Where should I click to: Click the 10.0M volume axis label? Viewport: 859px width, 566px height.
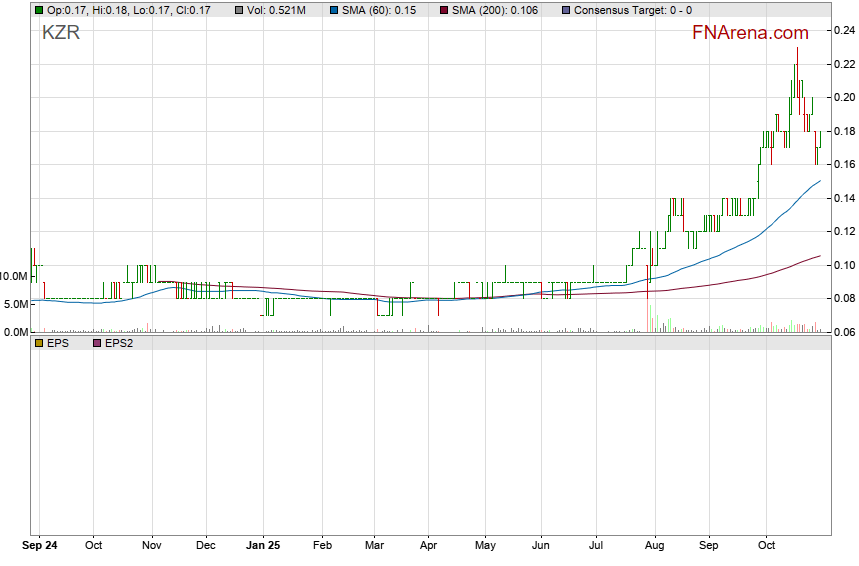[x=14, y=275]
